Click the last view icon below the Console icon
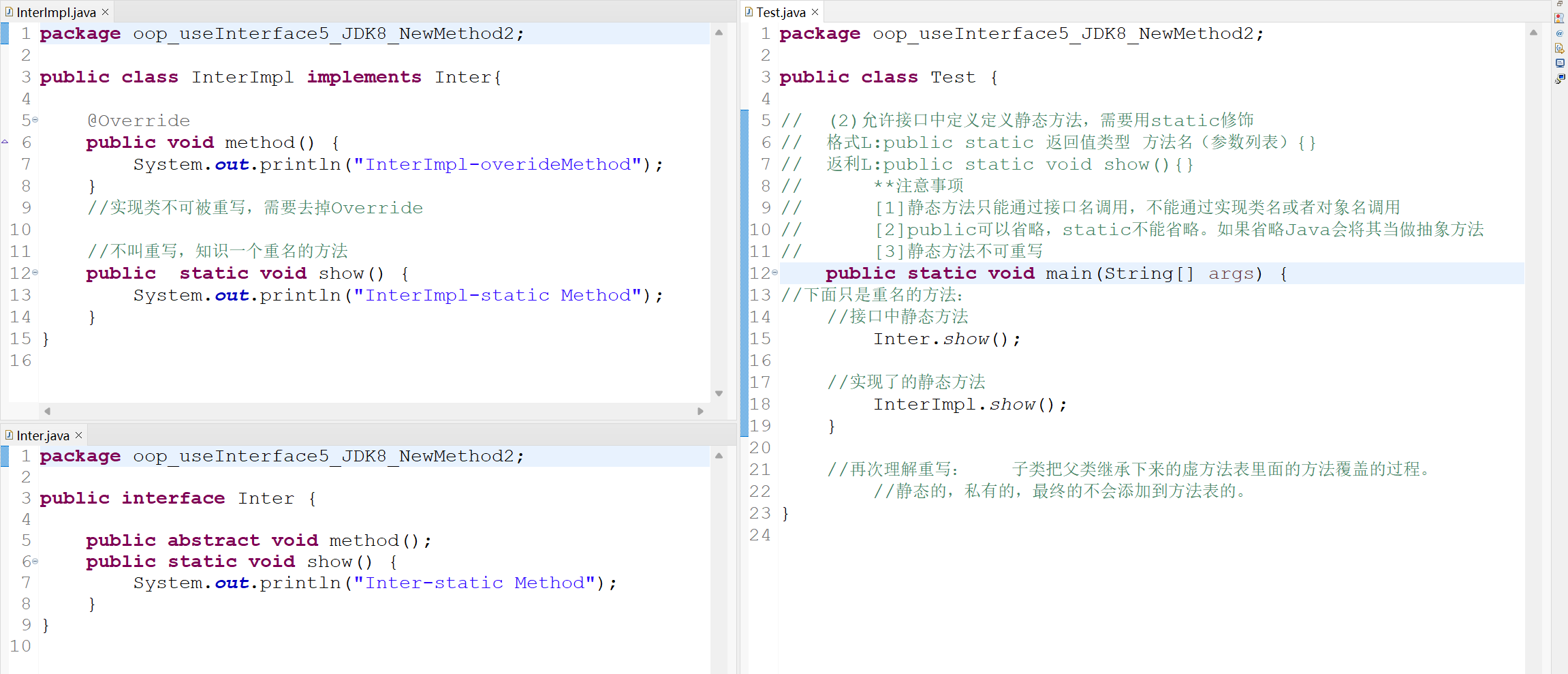Viewport: 1568px width, 674px height. (x=1560, y=79)
